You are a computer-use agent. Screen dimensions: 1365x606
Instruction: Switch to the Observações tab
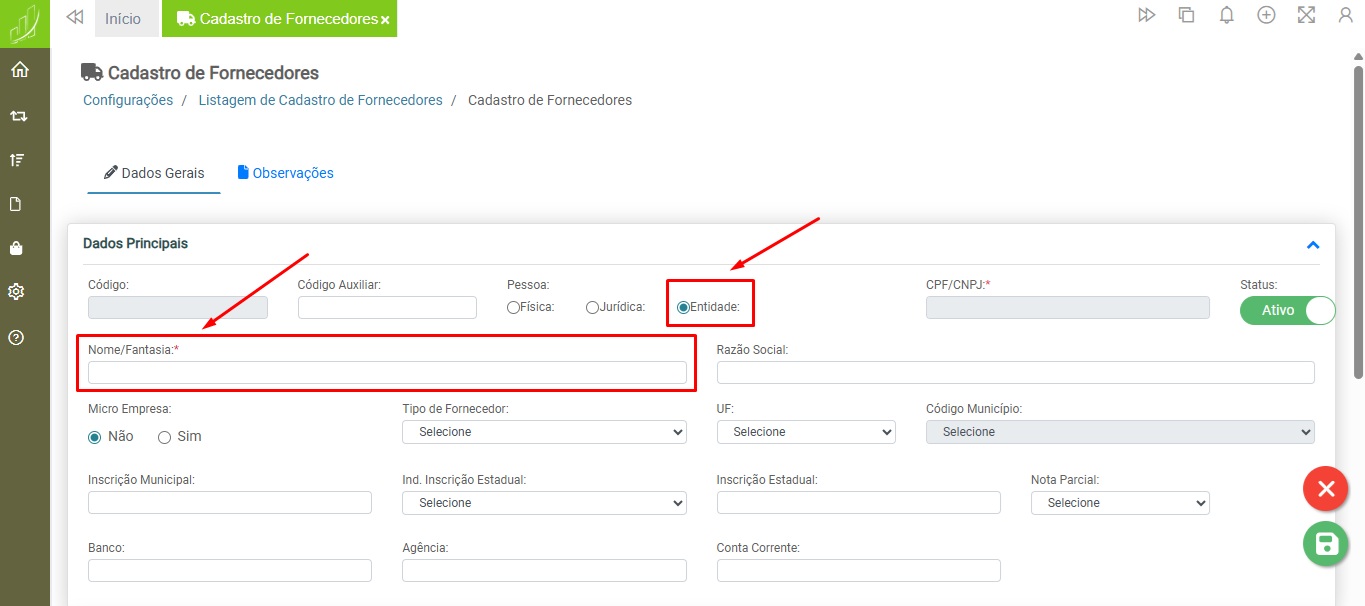click(x=285, y=173)
